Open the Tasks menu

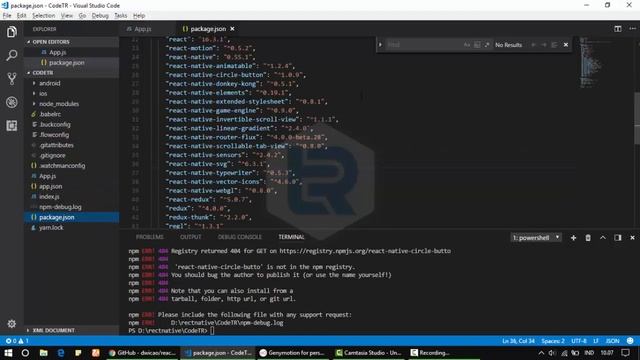[120, 16]
